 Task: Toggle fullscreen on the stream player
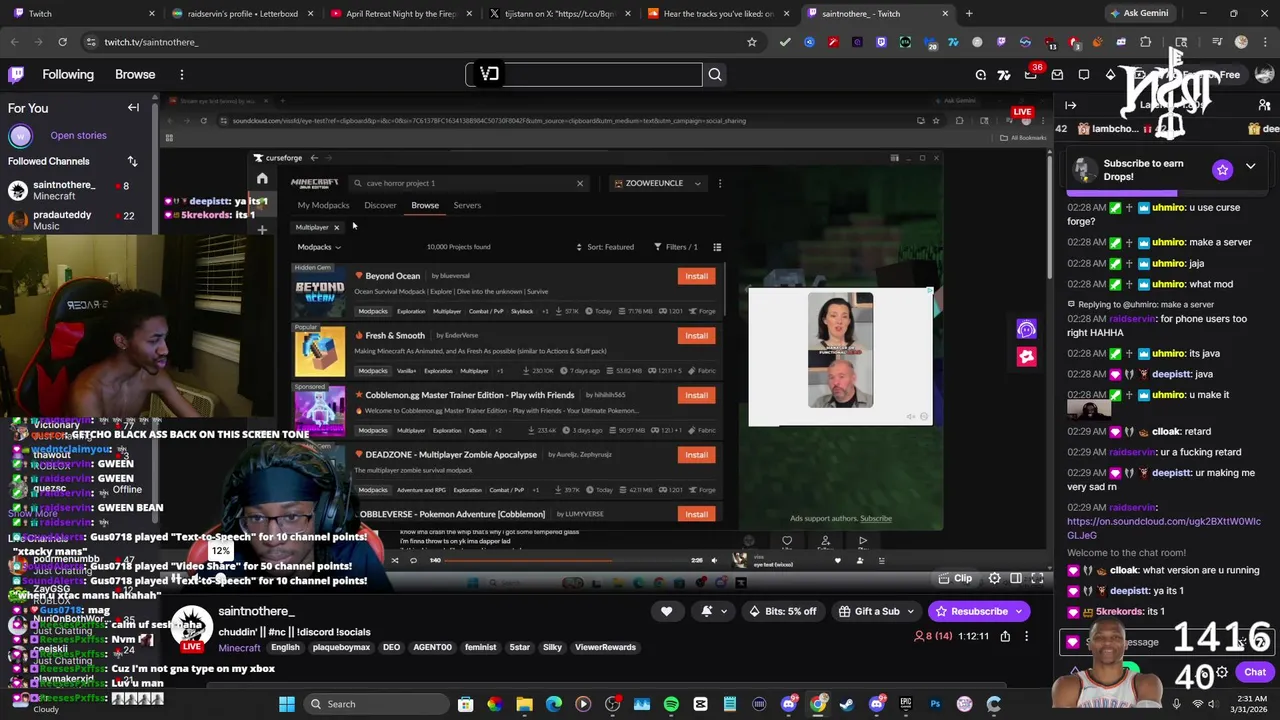(1038, 578)
